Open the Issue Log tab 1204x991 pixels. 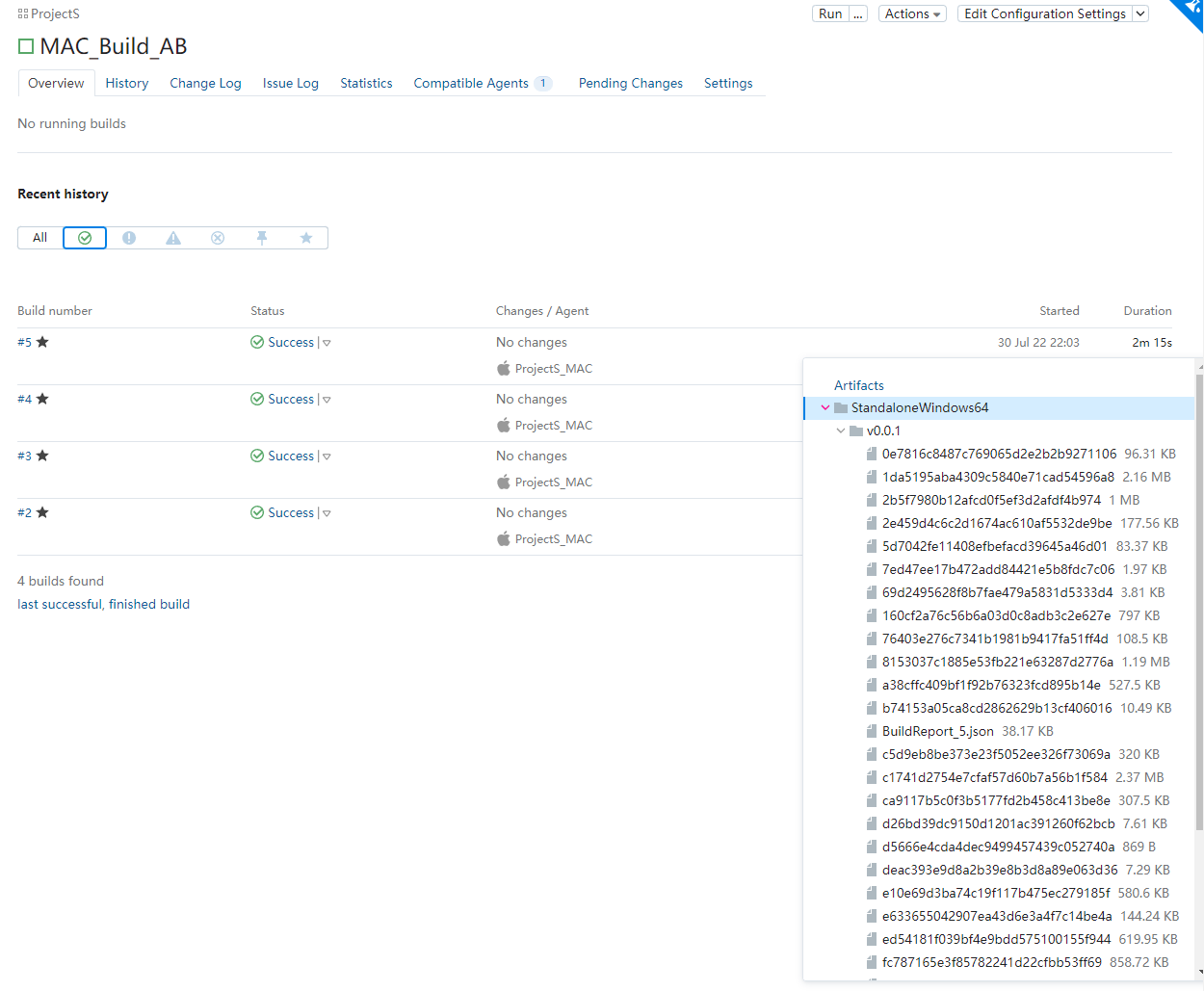click(290, 83)
